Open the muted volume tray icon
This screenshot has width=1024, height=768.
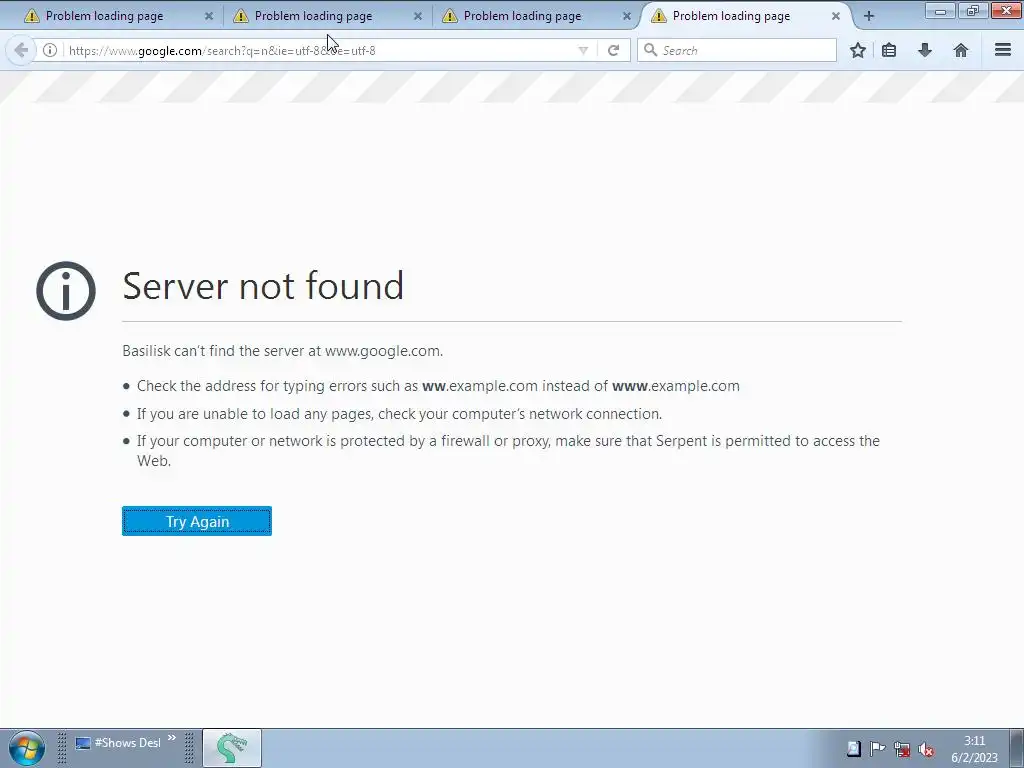click(x=925, y=749)
